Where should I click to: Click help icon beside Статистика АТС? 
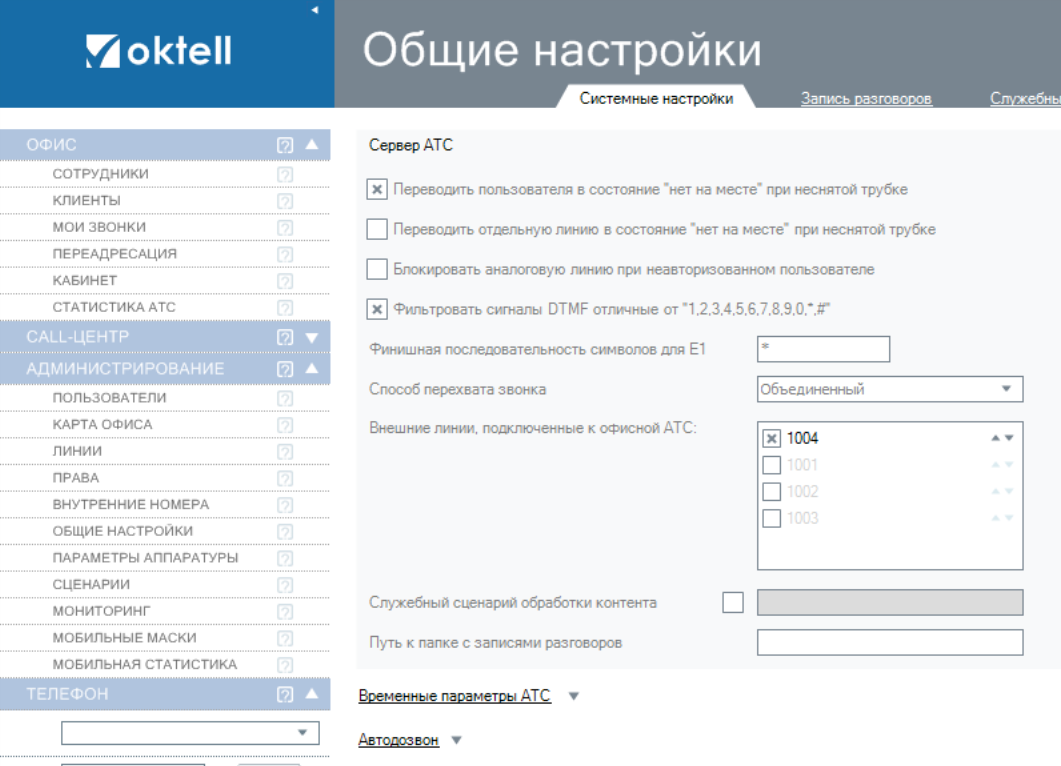click(285, 308)
